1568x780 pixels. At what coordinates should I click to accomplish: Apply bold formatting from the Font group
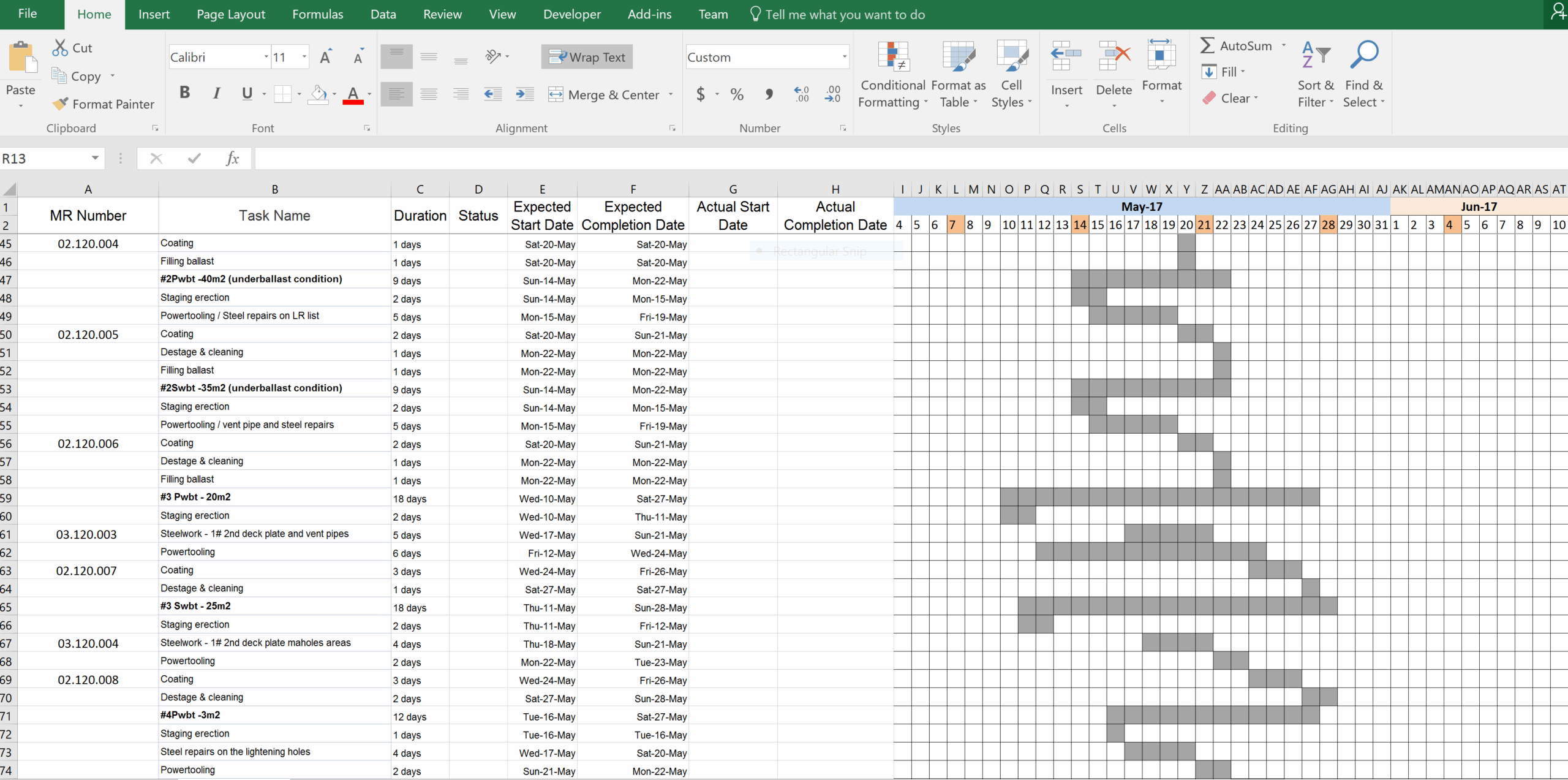(x=185, y=93)
